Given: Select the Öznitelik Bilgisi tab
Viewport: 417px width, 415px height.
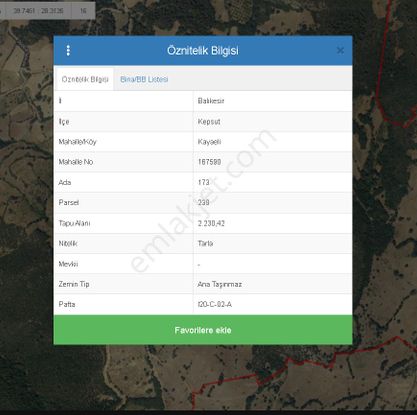Looking at the screenshot, I should (x=85, y=79).
